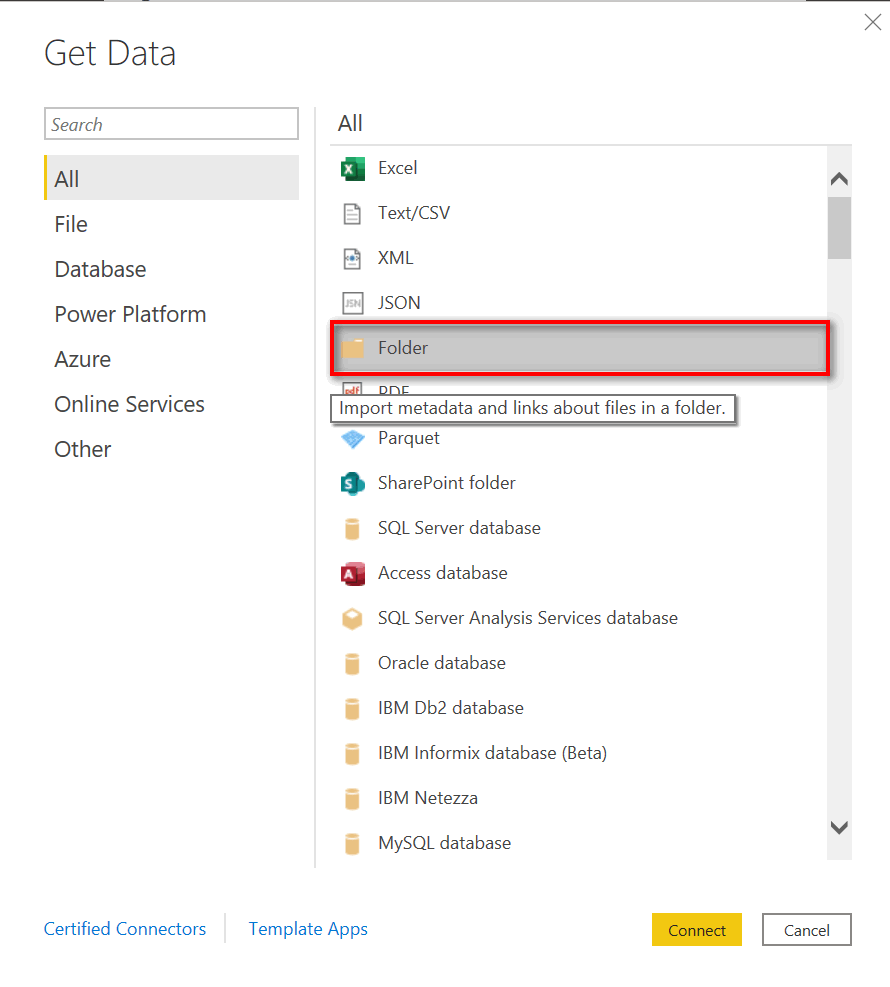Select the Power Platform category
This screenshot has height=987, width=890.
[x=171, y=314]
